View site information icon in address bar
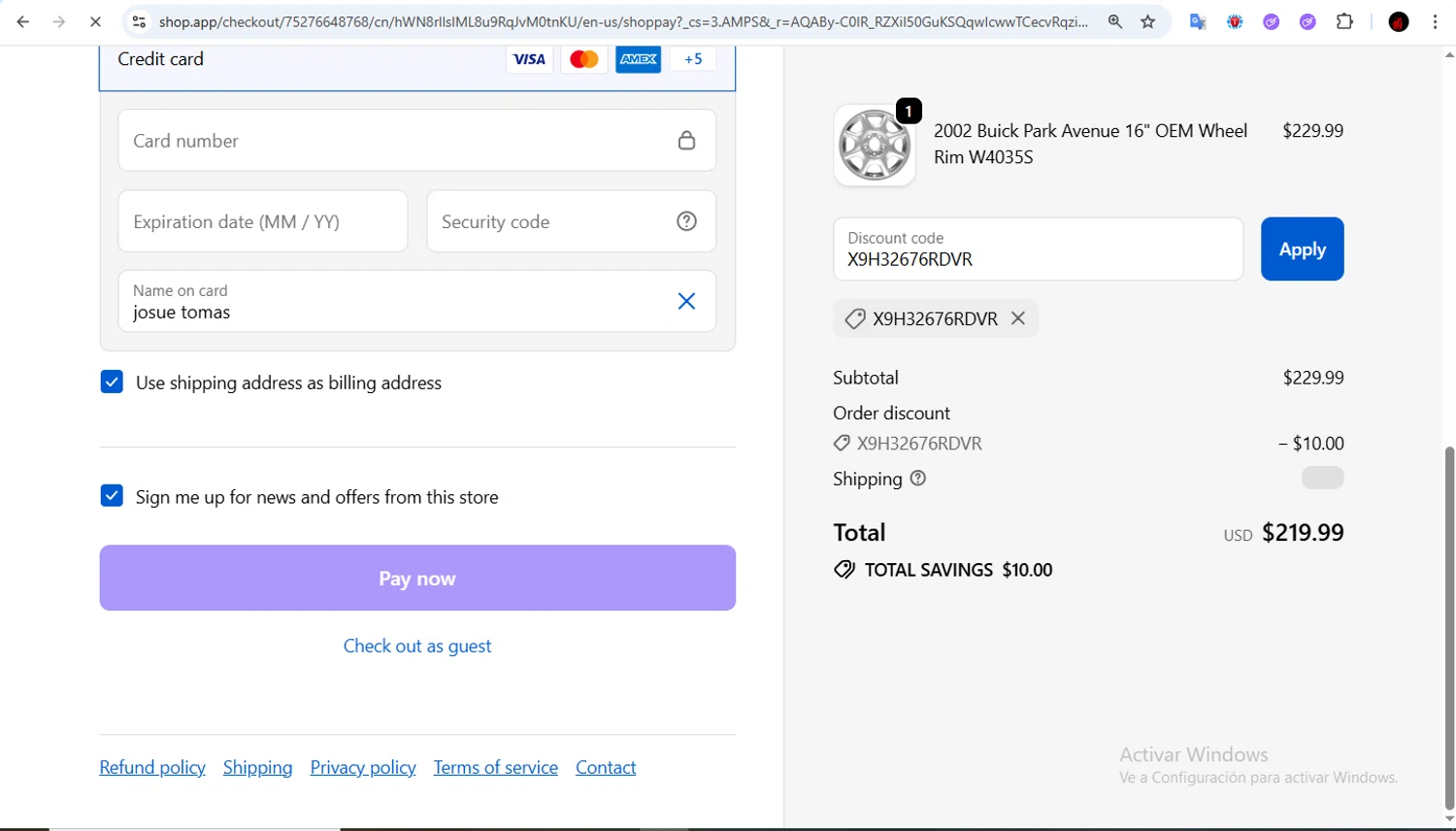1456x831 pixels. coord(139,21)
